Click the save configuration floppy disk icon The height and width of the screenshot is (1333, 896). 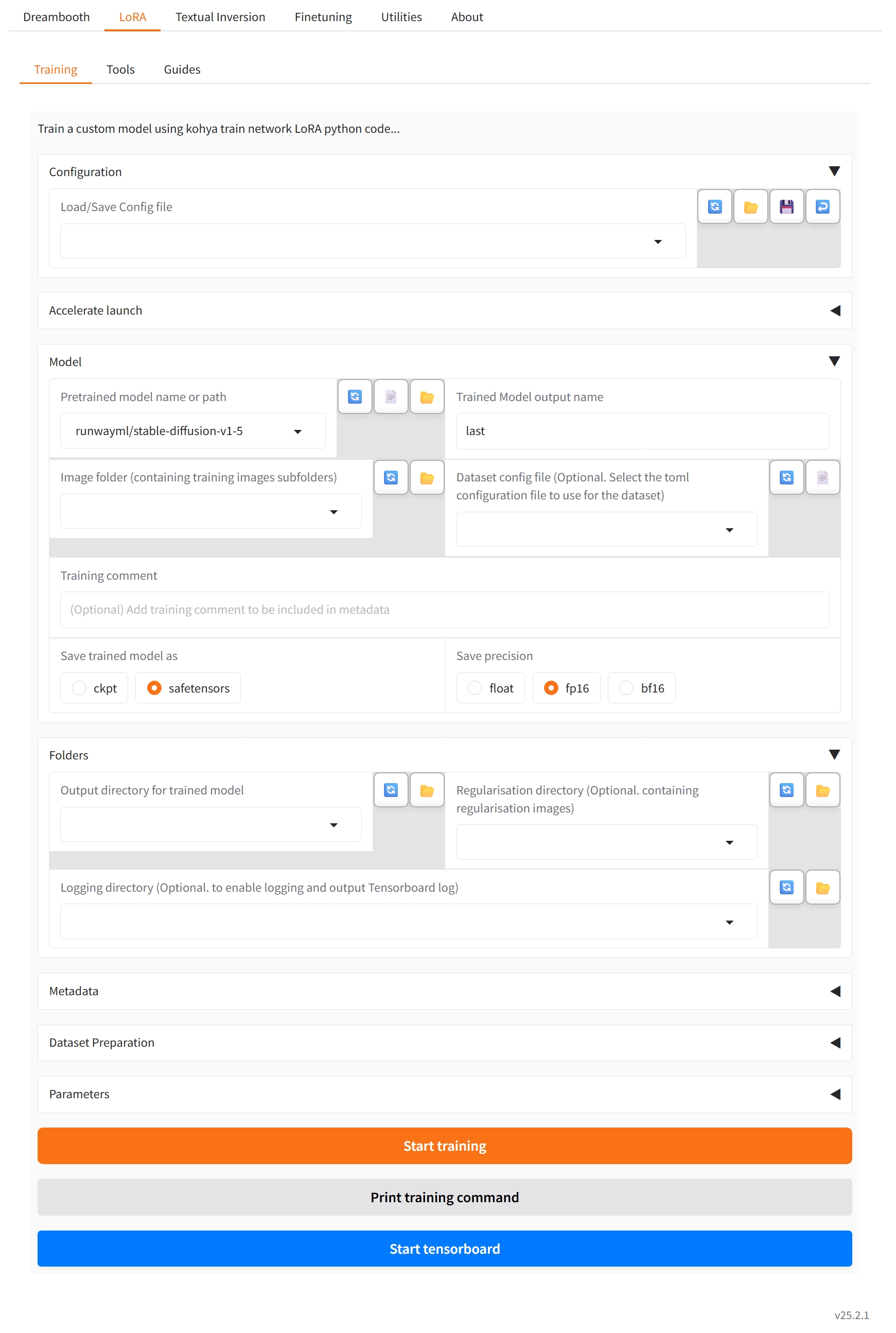point(786,206)
